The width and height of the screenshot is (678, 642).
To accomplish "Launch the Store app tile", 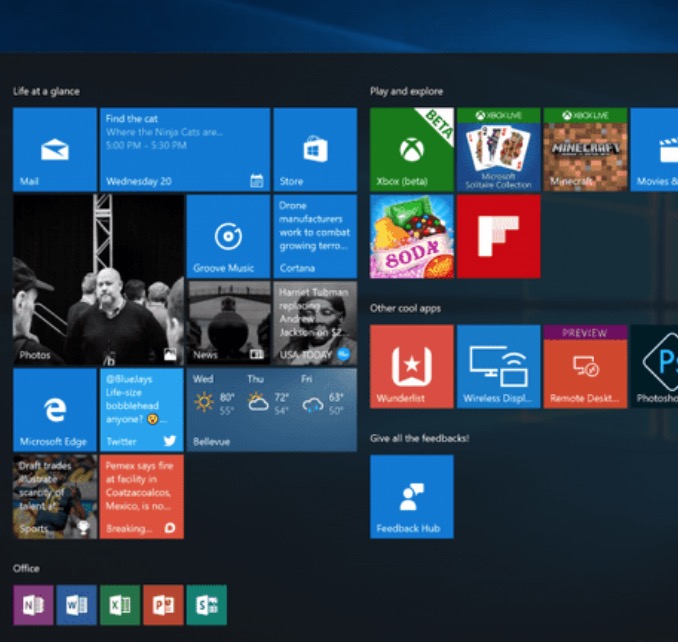I will pos(314,149).
